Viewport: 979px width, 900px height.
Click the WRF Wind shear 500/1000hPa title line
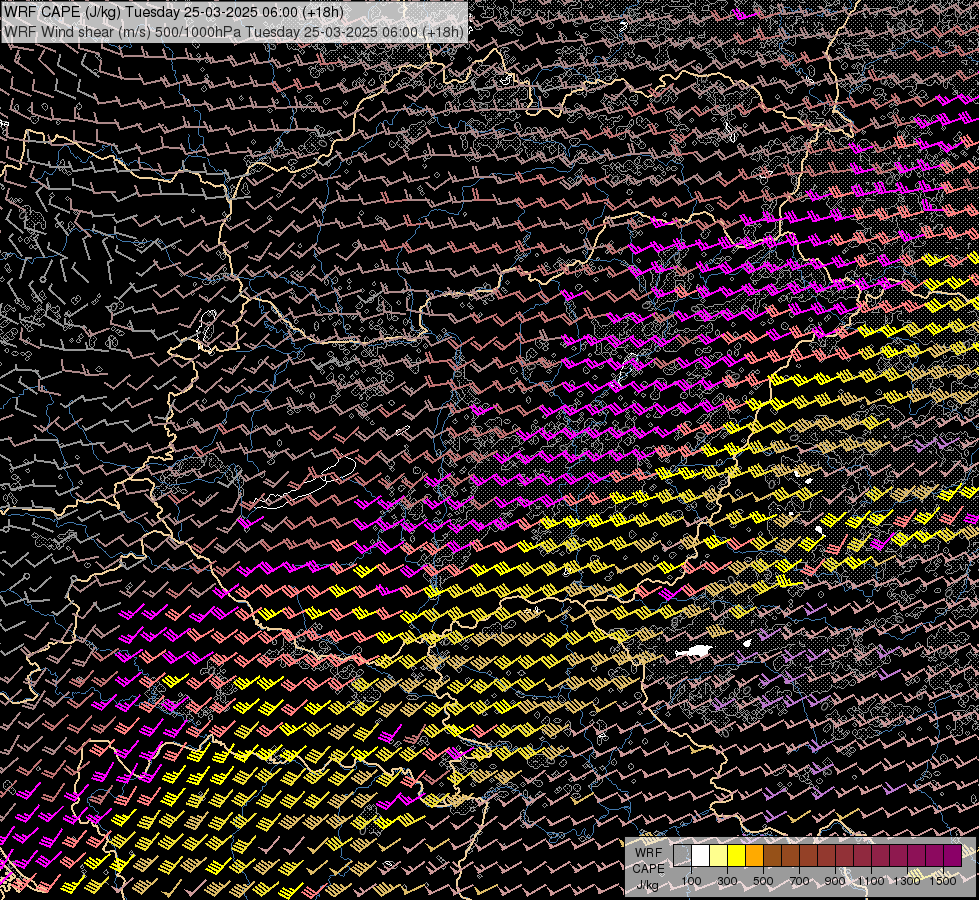coord(234,32)
